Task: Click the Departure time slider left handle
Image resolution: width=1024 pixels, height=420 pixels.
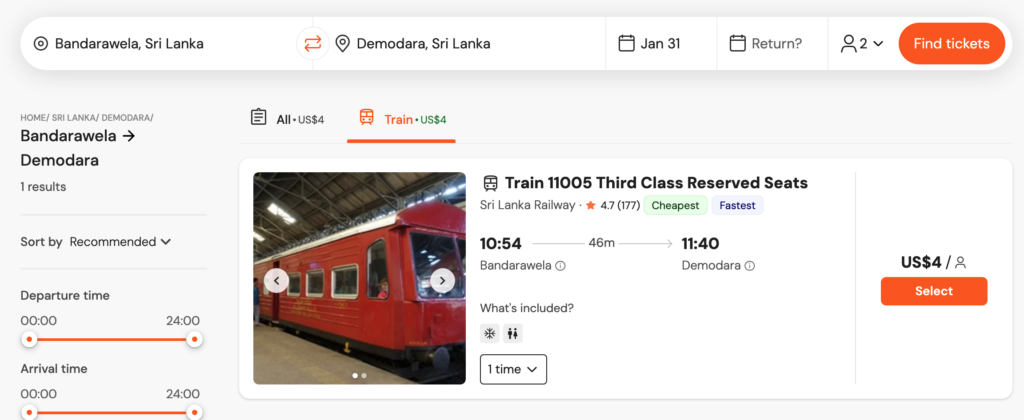Action: pyautogui.click(x=30, y=340)
